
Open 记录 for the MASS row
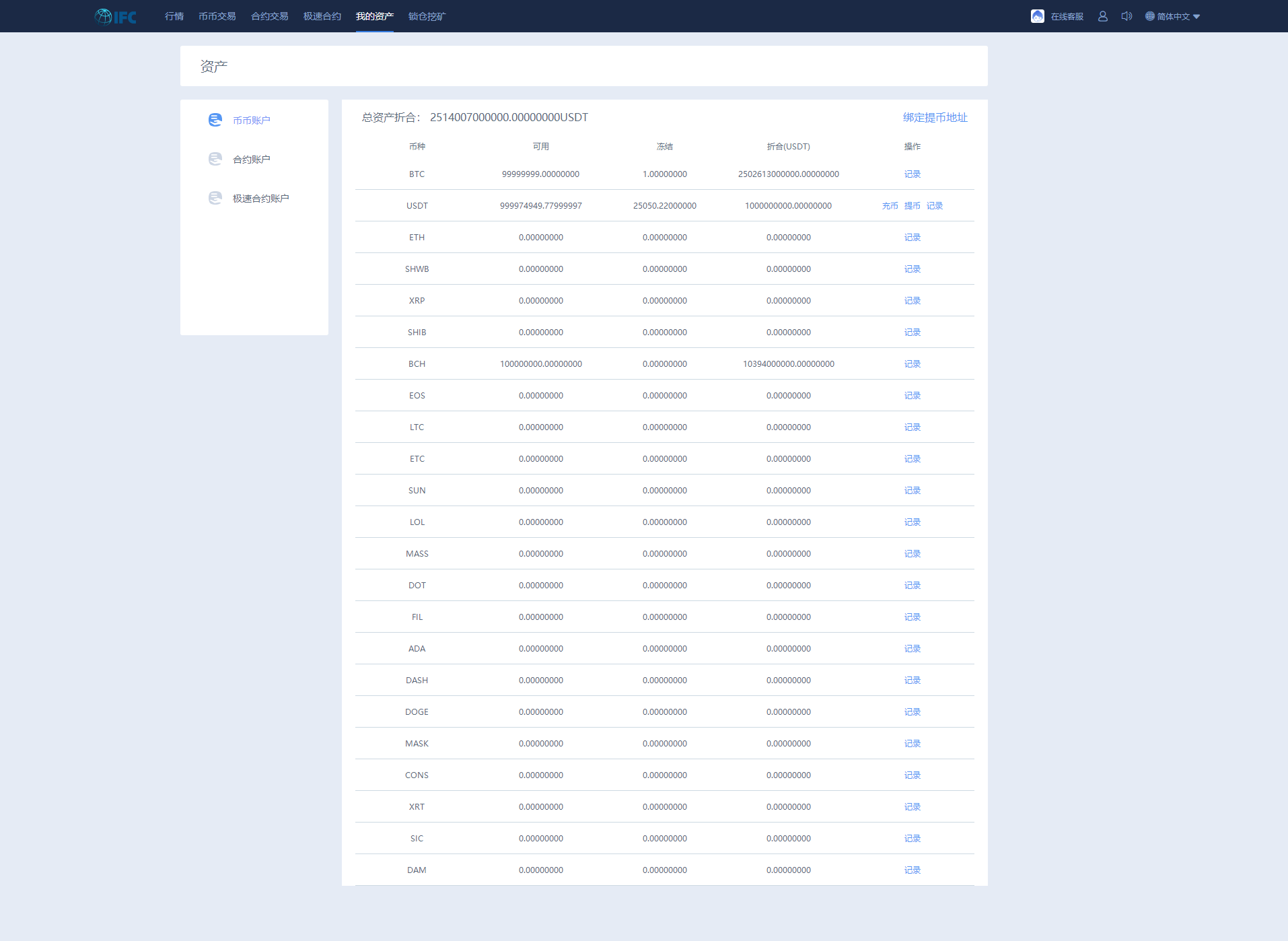click(x=913, y=553)
